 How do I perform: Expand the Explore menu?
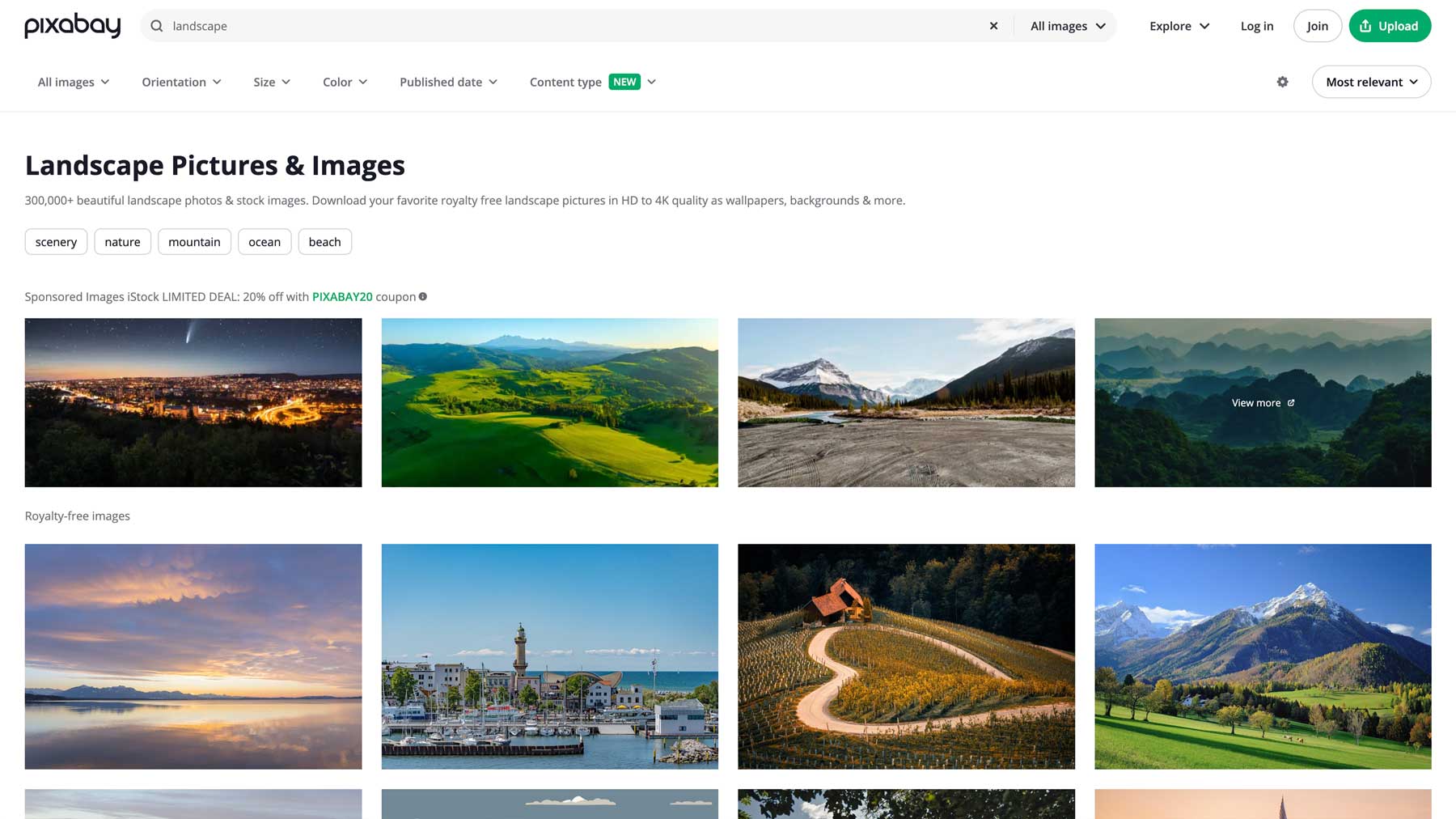[x=1179, y=26]
